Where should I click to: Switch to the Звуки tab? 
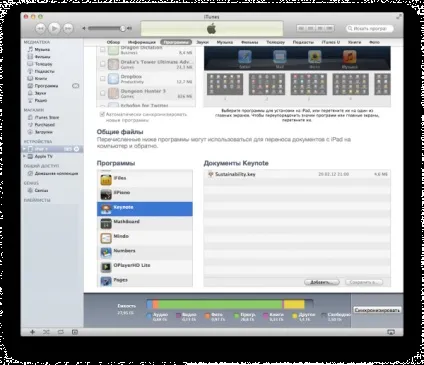[203, 42]
